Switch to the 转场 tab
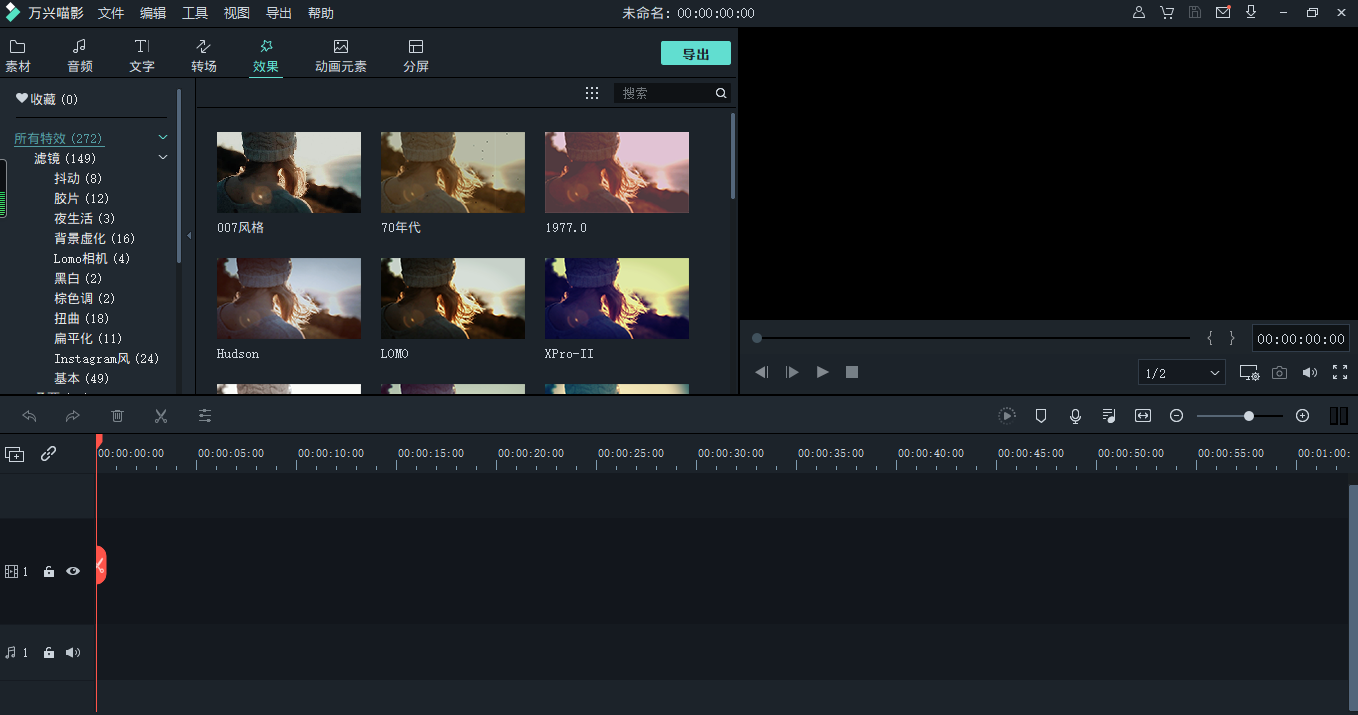Image resolution: width=1358 pixels, height=715 pixels. (x=204, y=56)
